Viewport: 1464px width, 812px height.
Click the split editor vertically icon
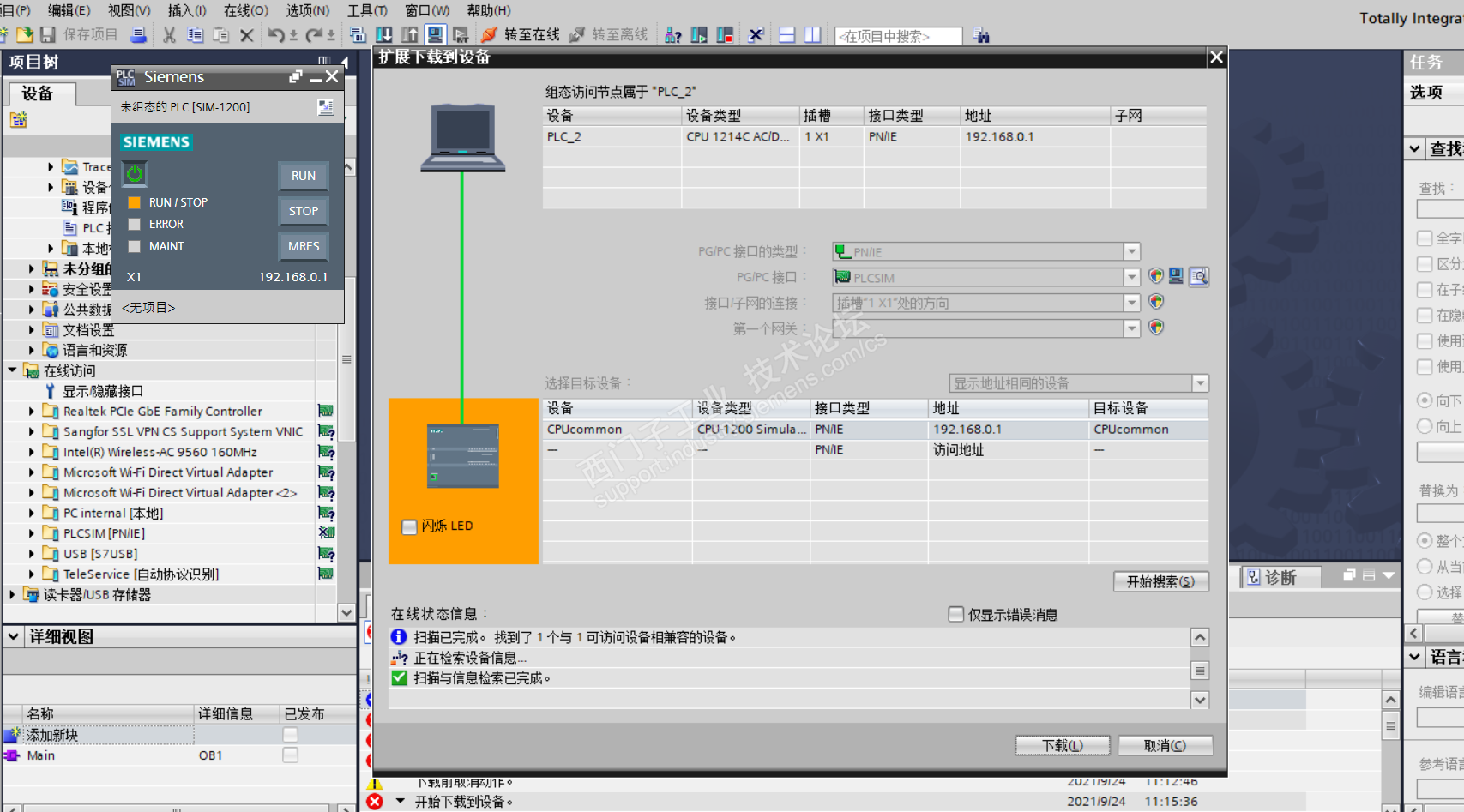click(812, 35)
